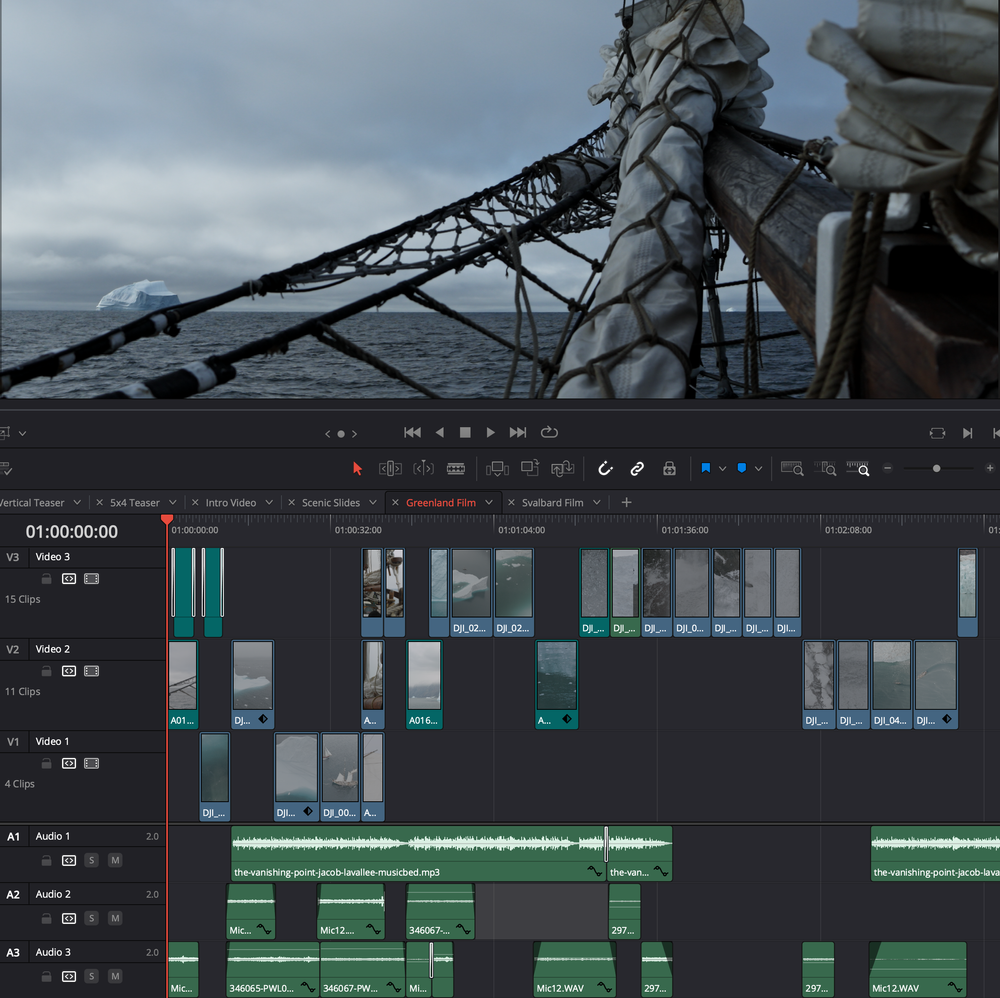Viewport: 1000px width, 998px height.
Task: Select the trim edit mode icon
Action: tap(389, 468)
